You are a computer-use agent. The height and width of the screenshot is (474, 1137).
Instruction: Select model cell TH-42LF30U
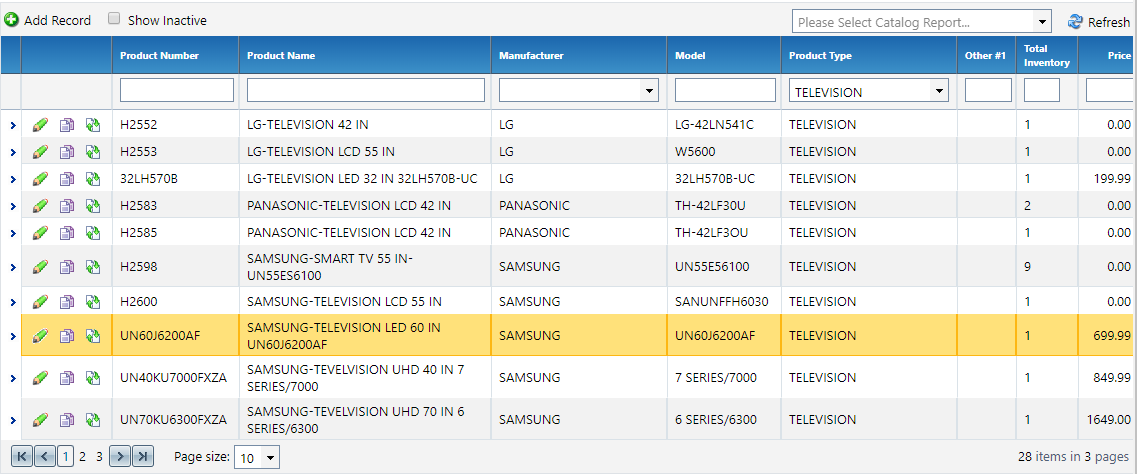[710, 206]
